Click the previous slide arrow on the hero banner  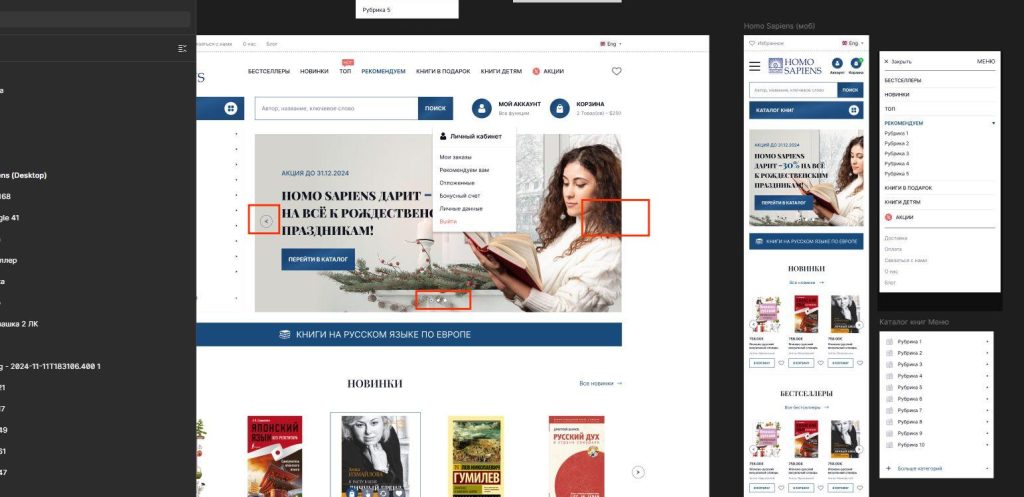pyautogui.click(x=266, y=221)
